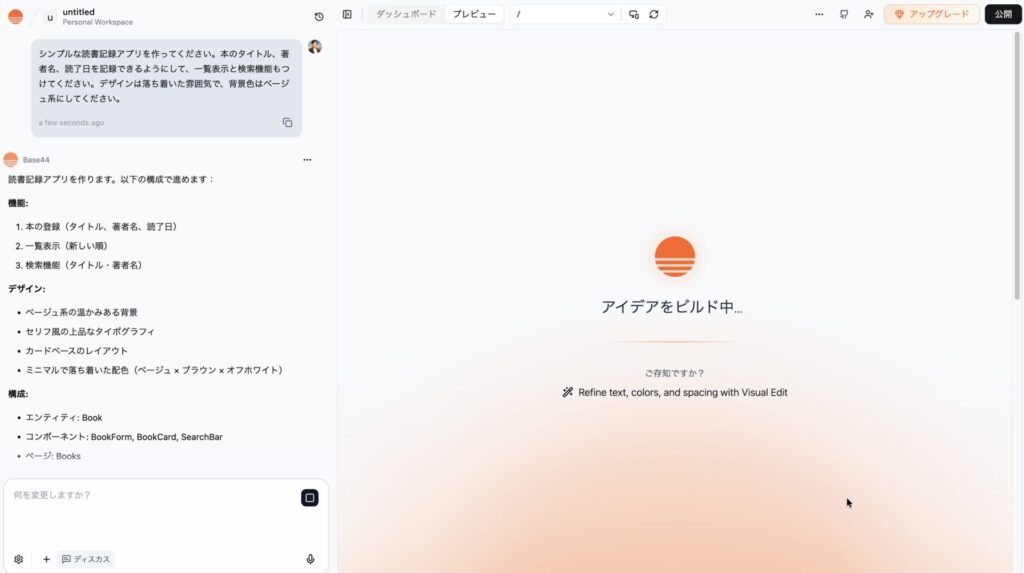Open version history clock icon
The height and width of the screenshot is (573, 1024).
click(319, 16)
